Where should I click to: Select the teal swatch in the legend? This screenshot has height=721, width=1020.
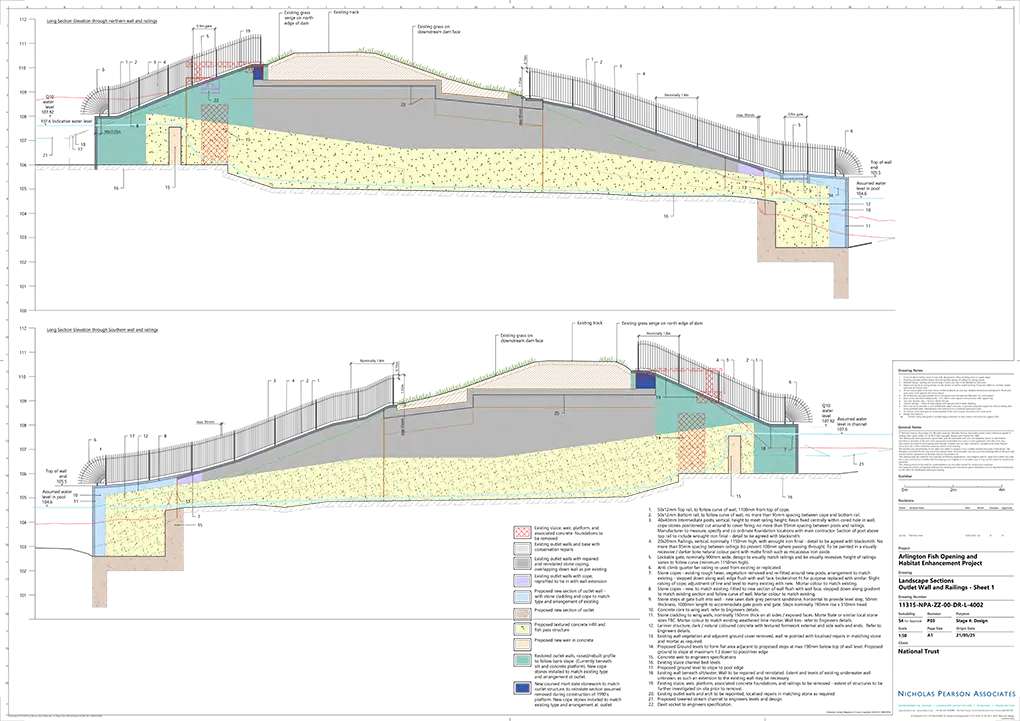pyautogui.click(x=521, y=660)
